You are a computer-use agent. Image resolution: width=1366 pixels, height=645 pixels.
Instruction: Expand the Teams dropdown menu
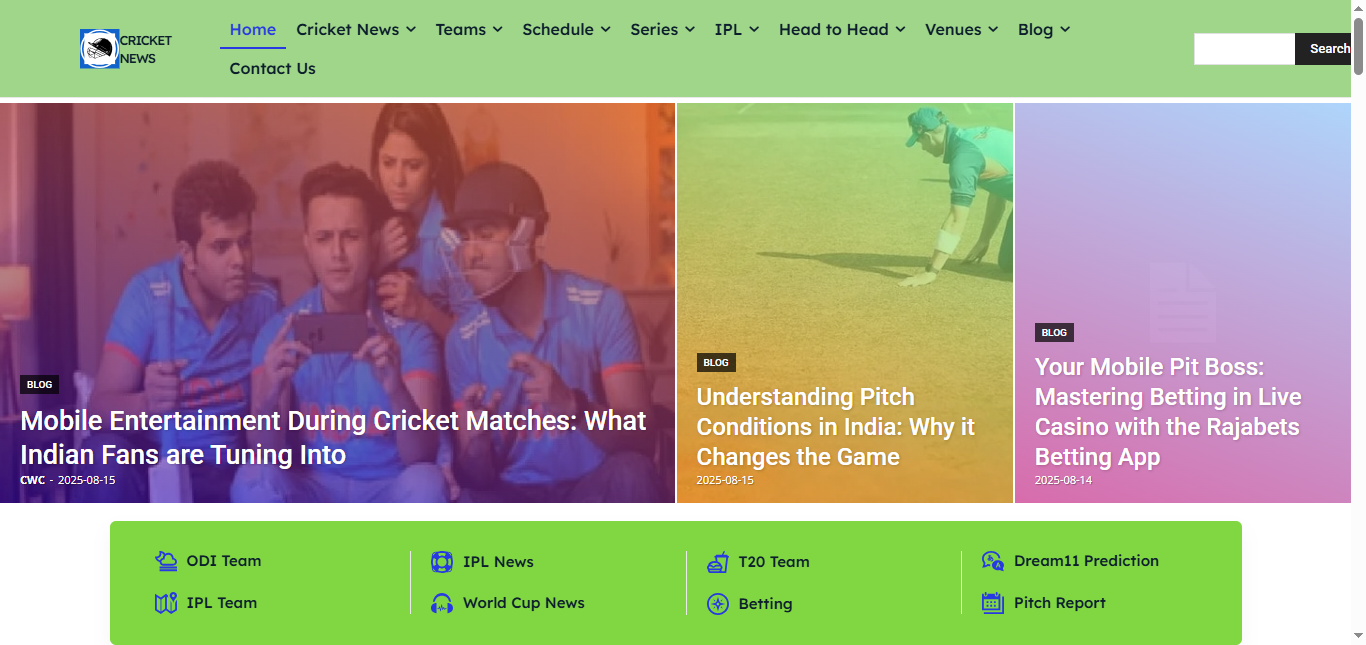pyautogui.click(x=469, y=30)
